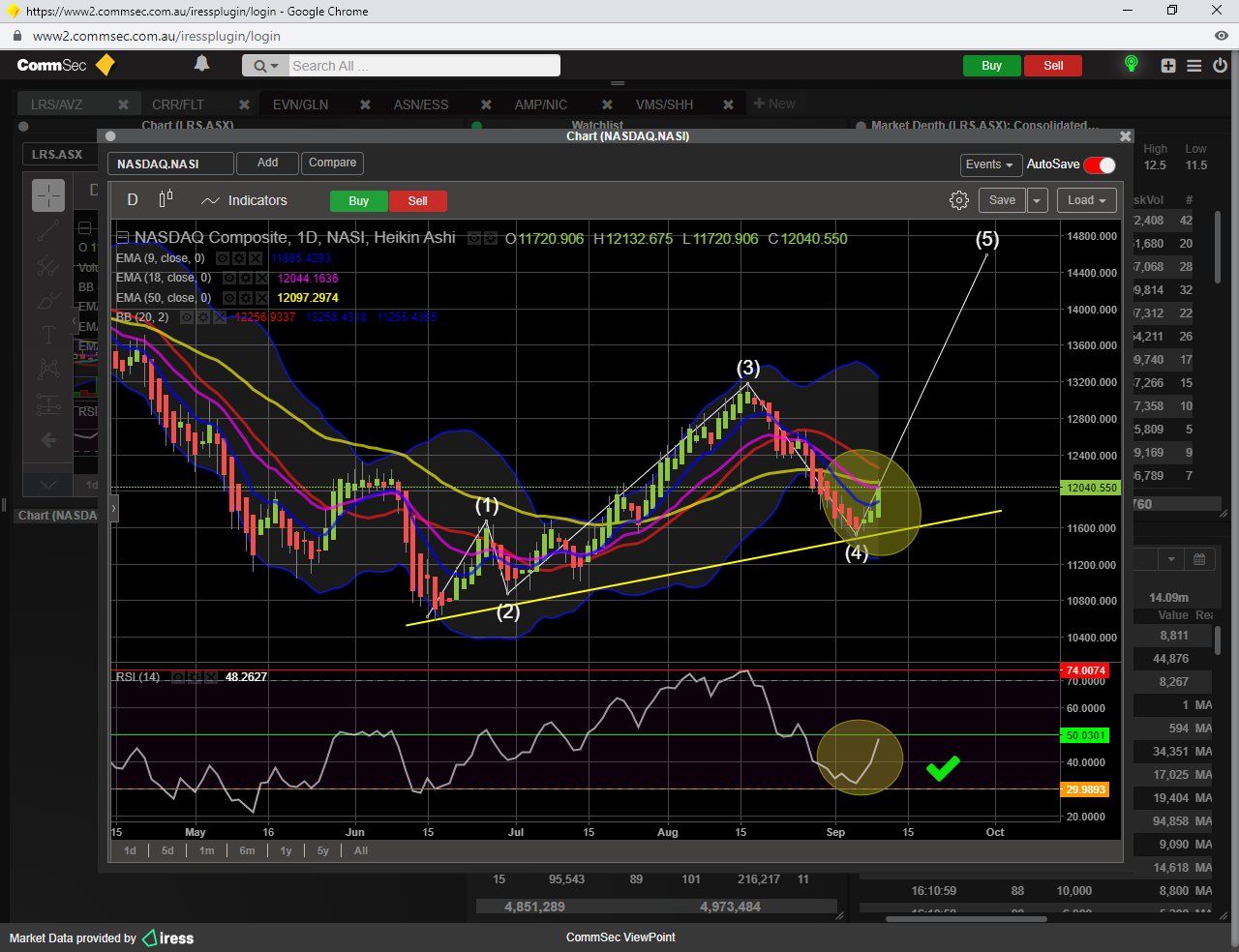Open settings gear for EMA (18, close, 0)
Image resolution: width=1239 pixels, height=952 pixels.
[x=245, y=279]
